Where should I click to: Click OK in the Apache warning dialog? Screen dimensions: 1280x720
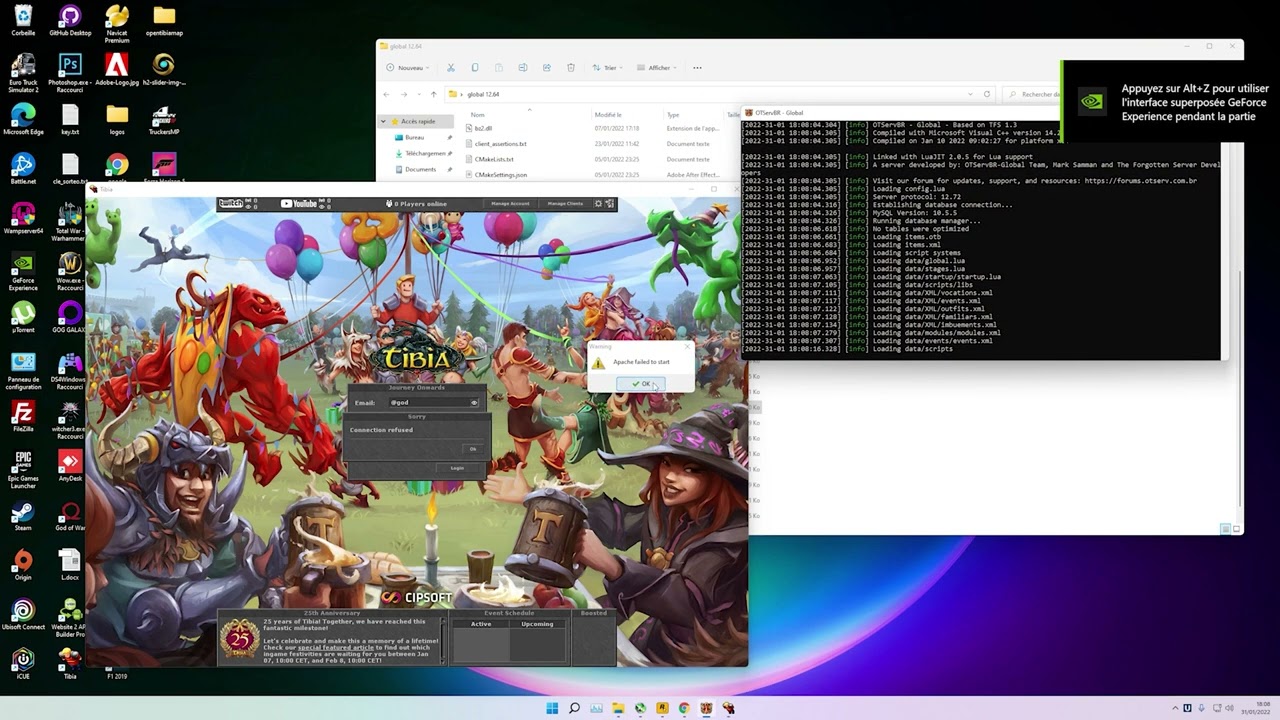[640, 384]
